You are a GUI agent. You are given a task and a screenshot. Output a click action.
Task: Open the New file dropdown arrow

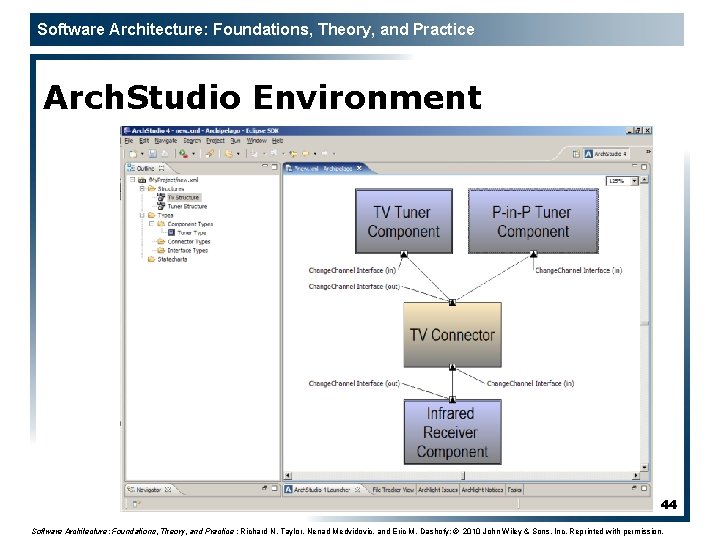tap(142, 154)
